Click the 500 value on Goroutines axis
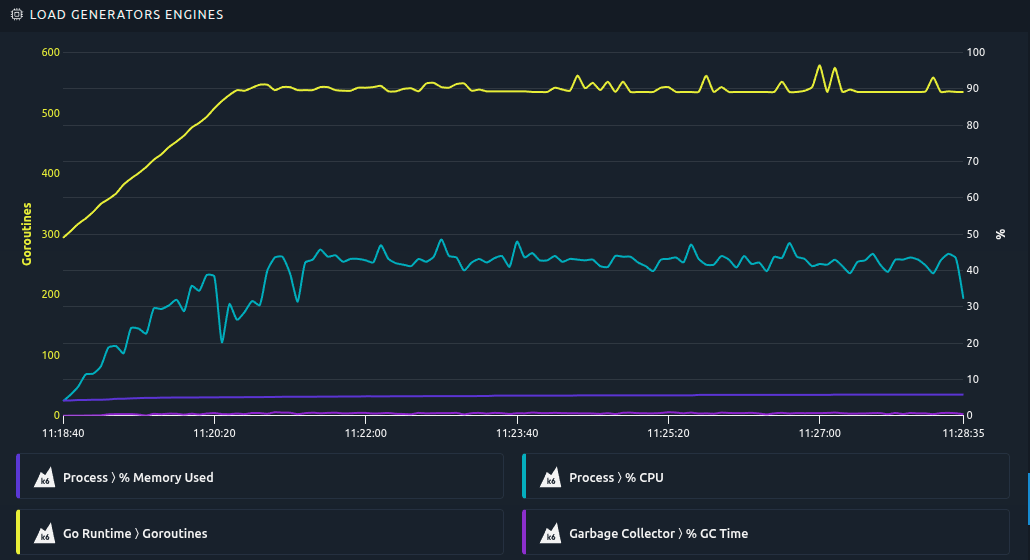Screen dimensions: 1030x560 coord(51,113)
